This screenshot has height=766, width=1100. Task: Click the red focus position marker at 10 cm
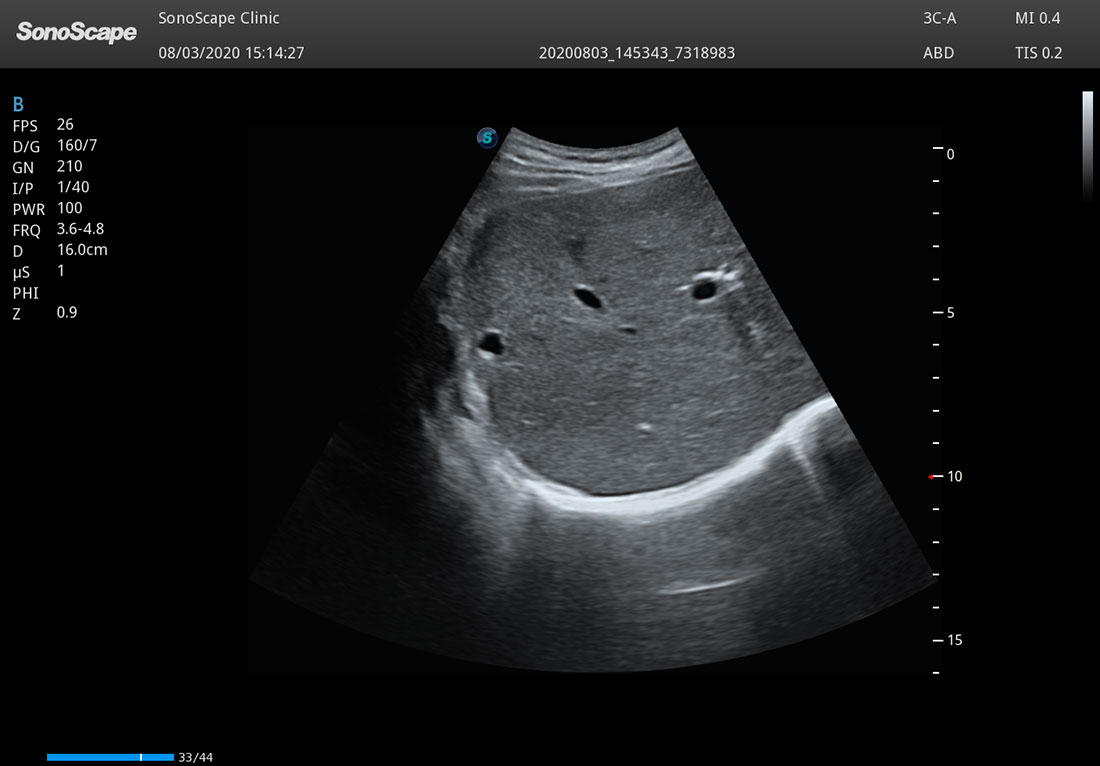[x=931, y=477]
